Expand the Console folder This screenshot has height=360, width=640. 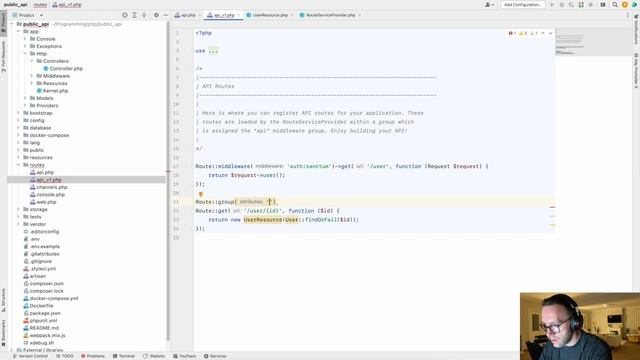(25, 39)
